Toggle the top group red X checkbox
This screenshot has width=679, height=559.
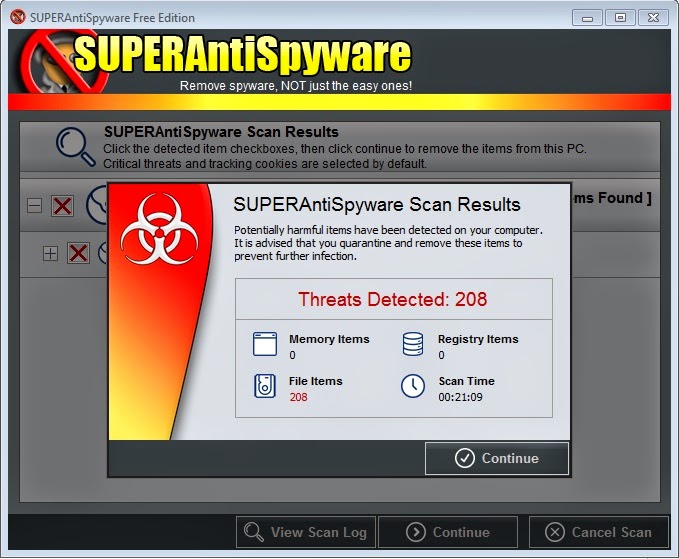click(x=62, y=206)
